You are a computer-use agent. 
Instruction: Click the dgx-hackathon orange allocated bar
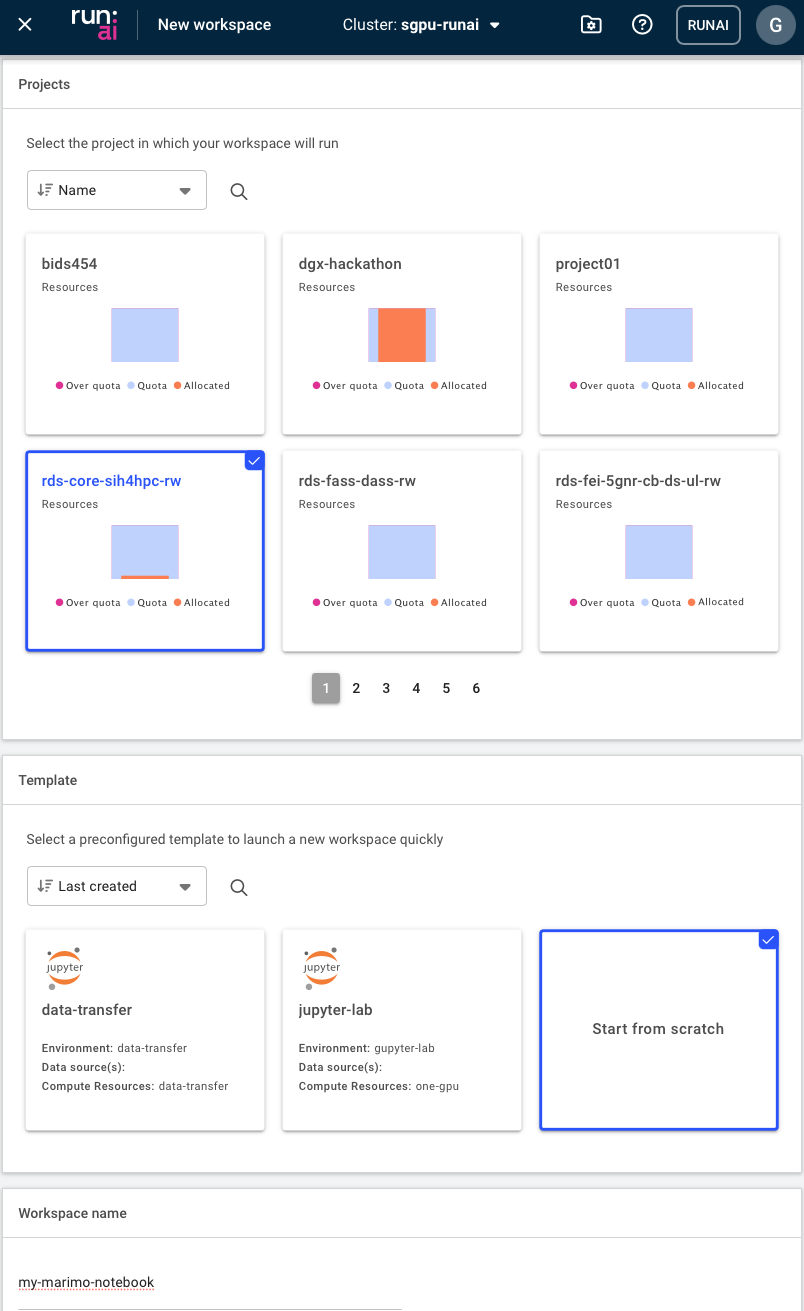tap(402, 335)
